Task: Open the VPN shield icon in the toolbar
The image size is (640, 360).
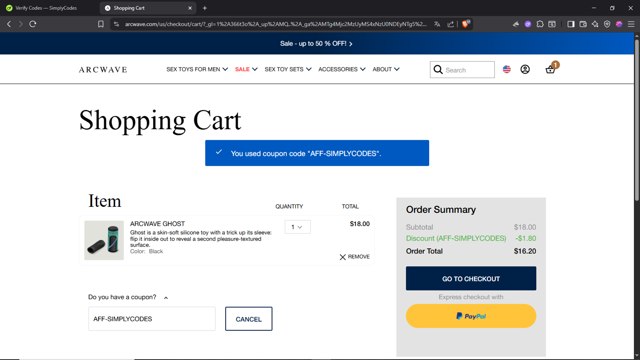Action: pos(607,24)
